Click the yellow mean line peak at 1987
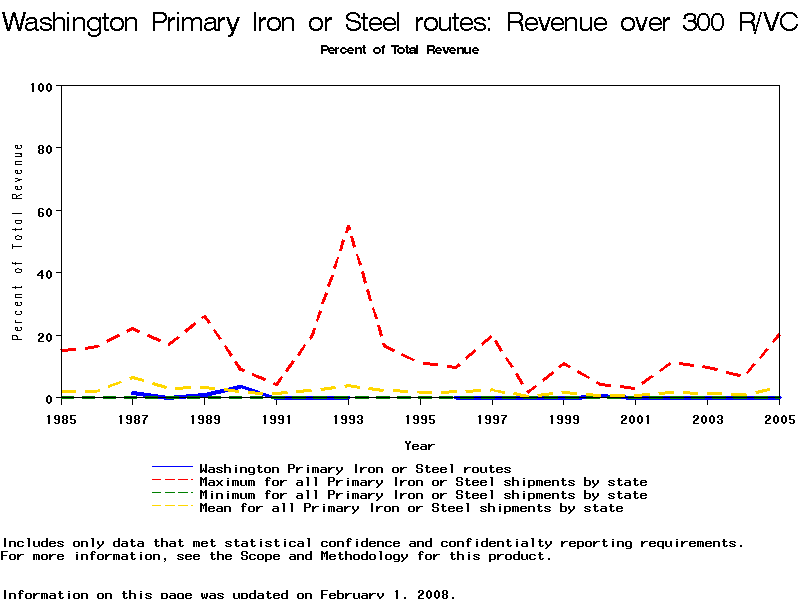Screen dimensions: 800x600 [133, 378]
